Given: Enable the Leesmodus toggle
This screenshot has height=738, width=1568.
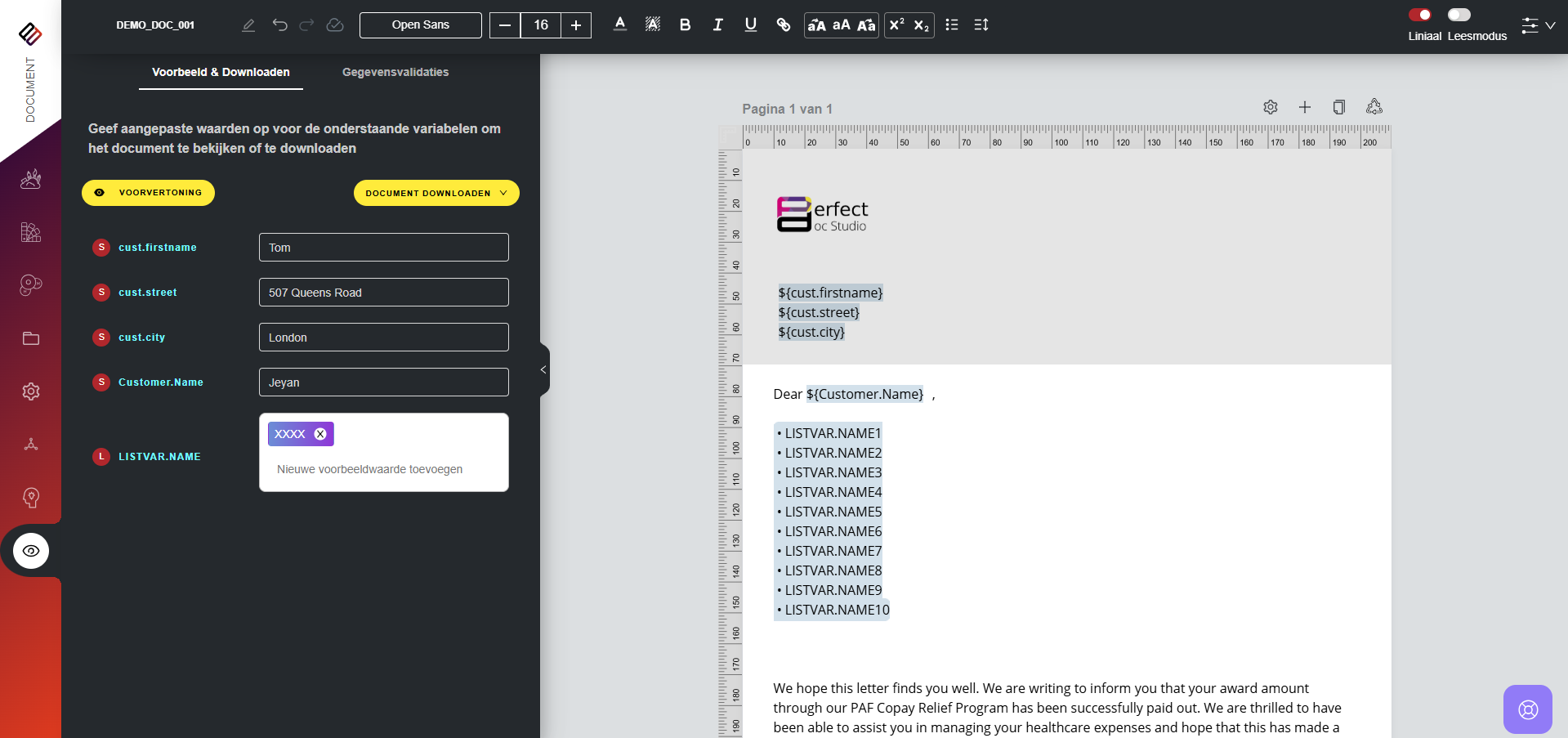Looking at the screenshot, I should (1459, 15).
